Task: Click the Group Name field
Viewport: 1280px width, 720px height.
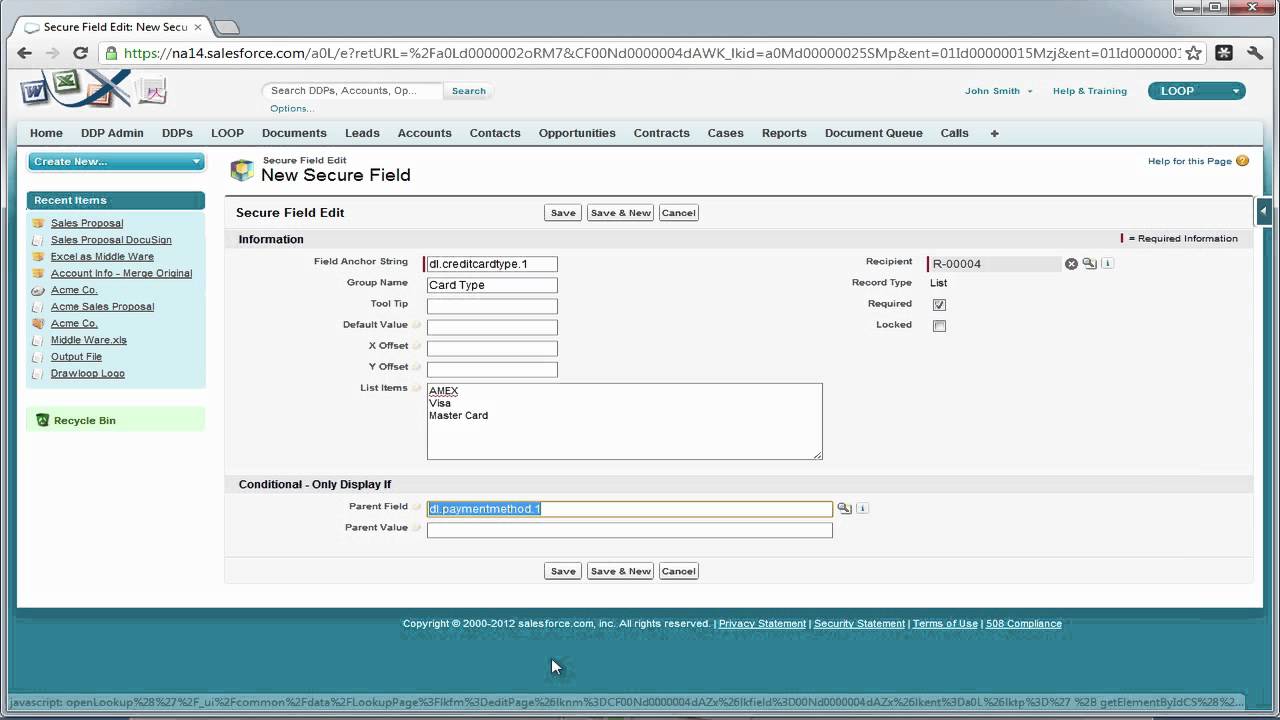Action: tap(492, 285)
